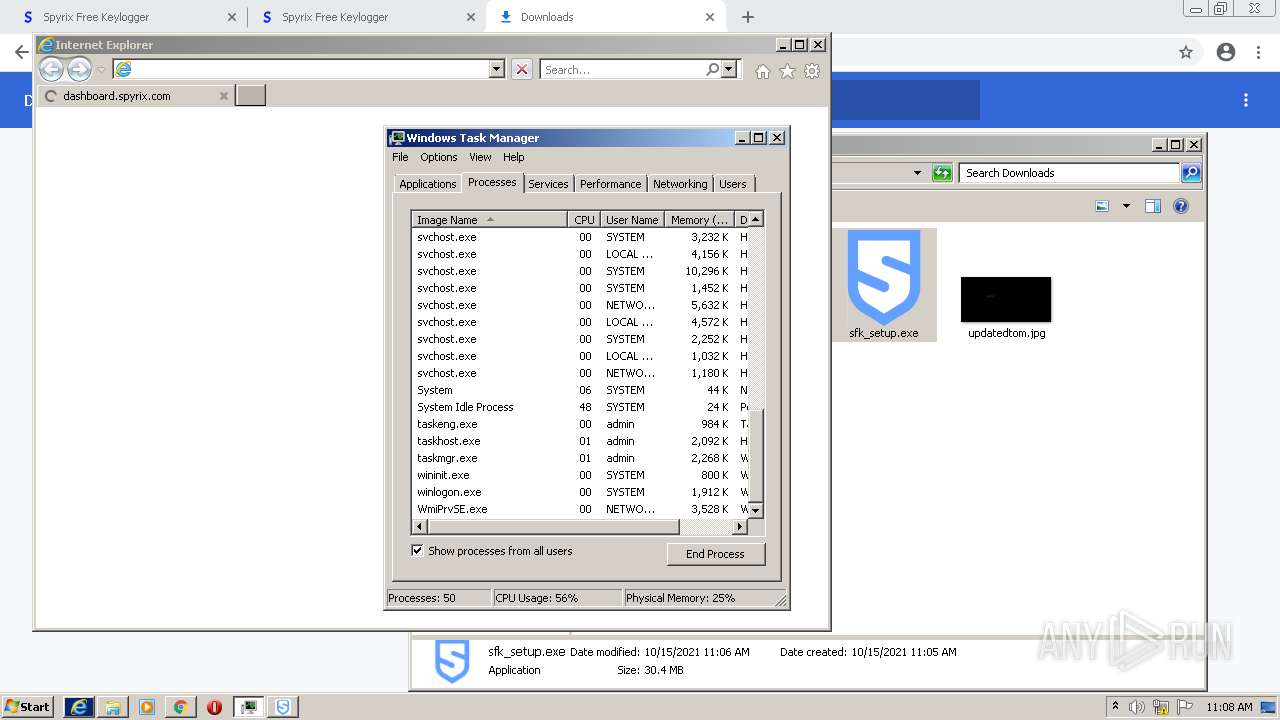The width and height of the screenshot is (1280, 720).
Task: Switch to the Performance tab
Action: (x=610, y=184)
